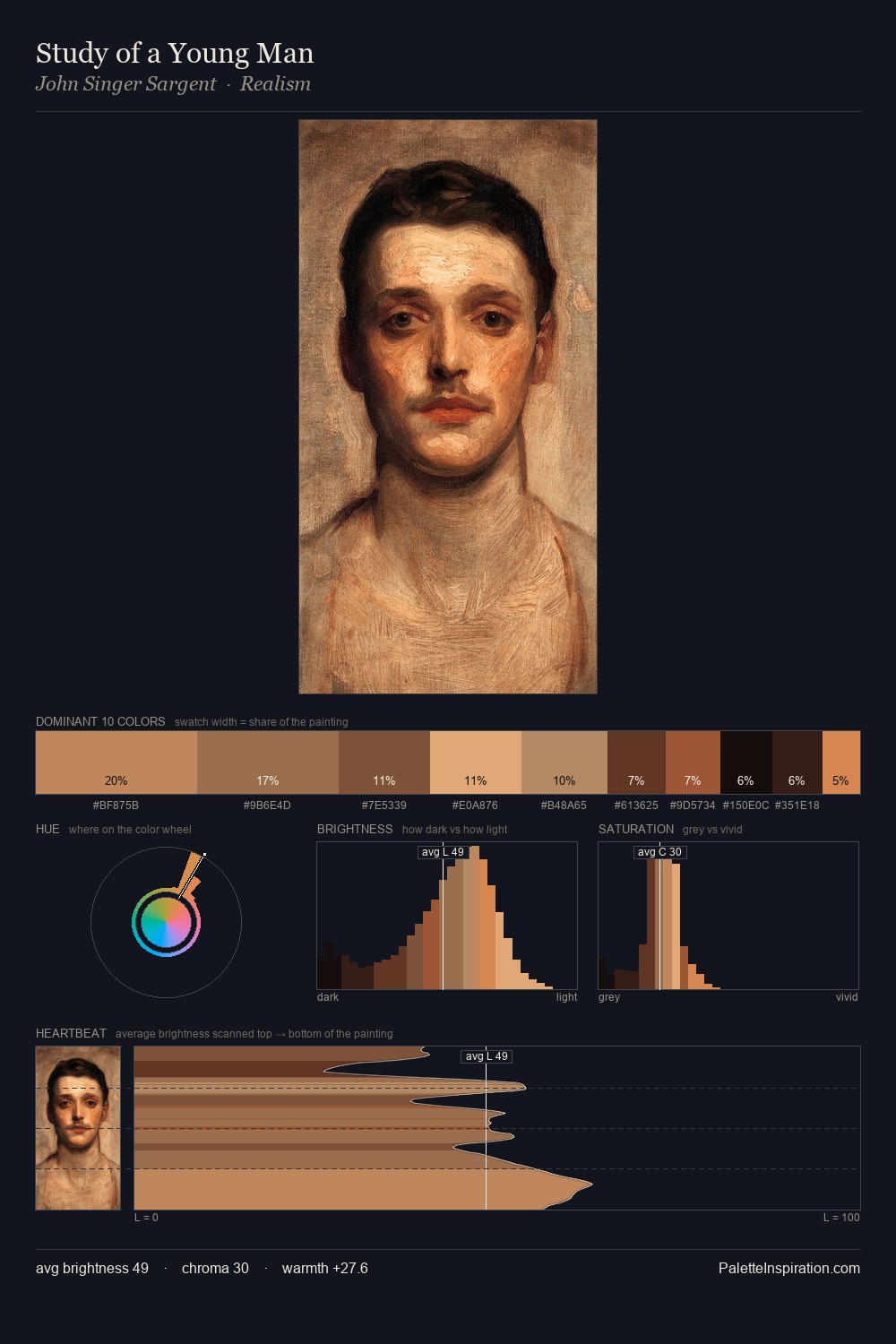Click the chroma 30 footer stat

point(215,1268)
